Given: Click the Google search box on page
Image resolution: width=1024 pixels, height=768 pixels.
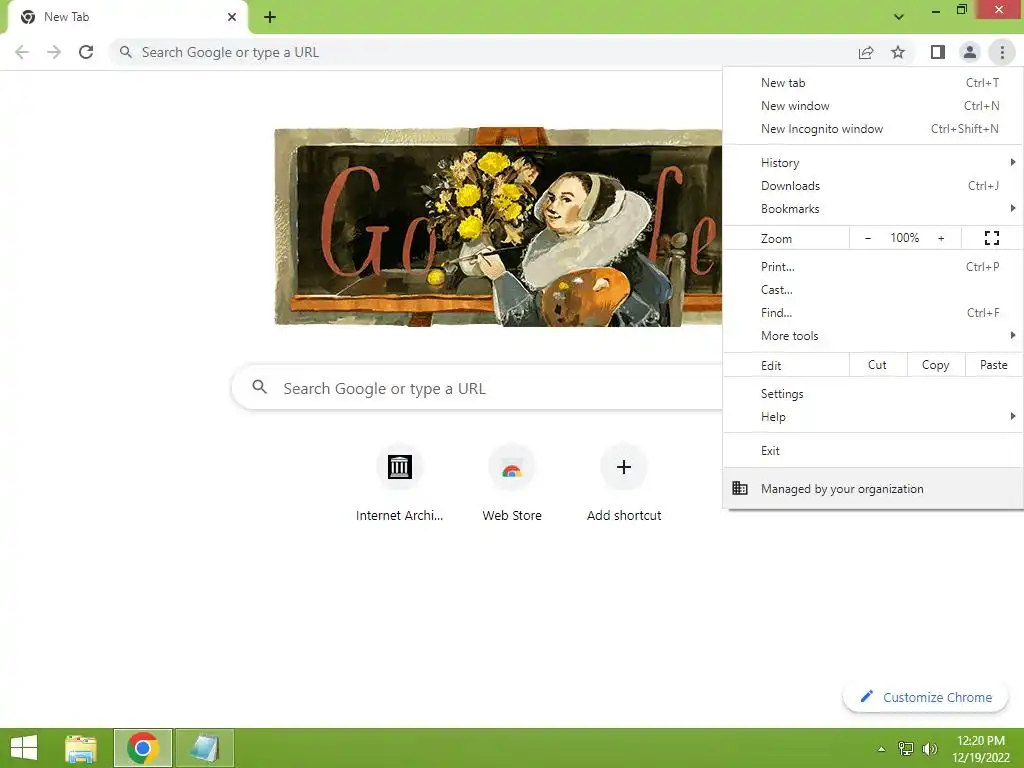Looking at the screenshot, I should (477, 389).
